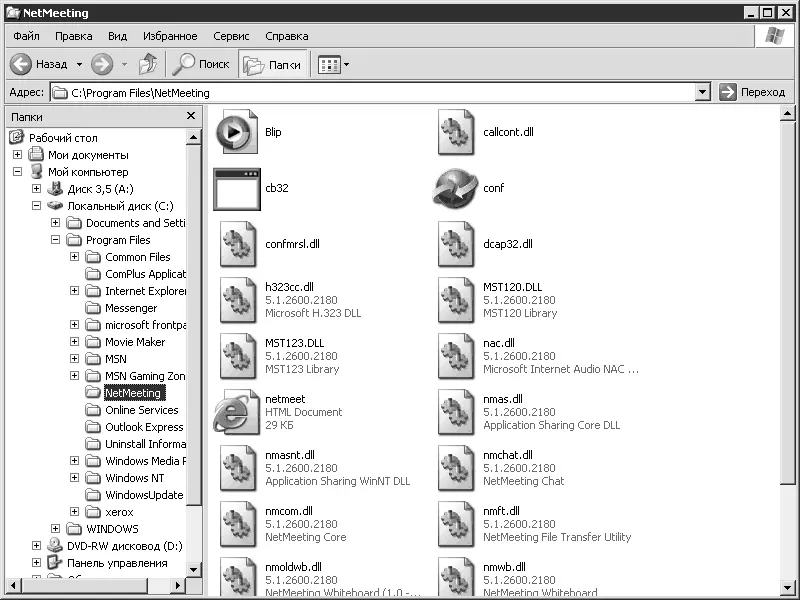Open the Избранное menu
This screenshot has width=800, height=600.
[x=170, y=36]
